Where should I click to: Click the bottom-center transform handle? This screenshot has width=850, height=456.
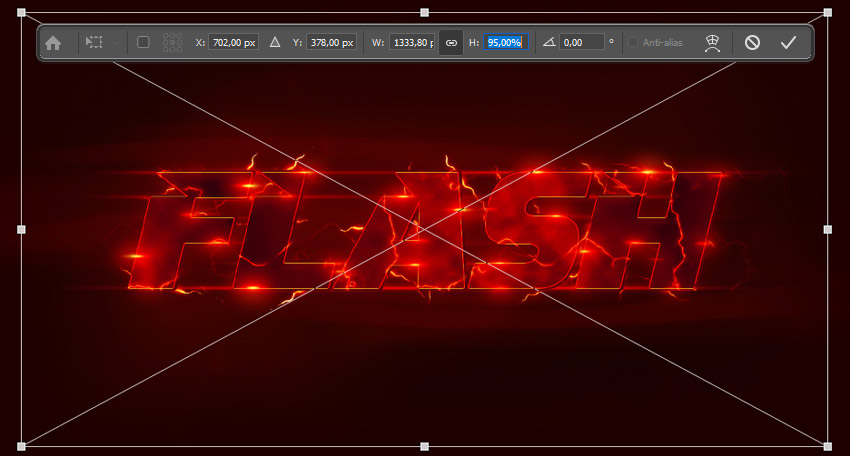coord(424,446)
